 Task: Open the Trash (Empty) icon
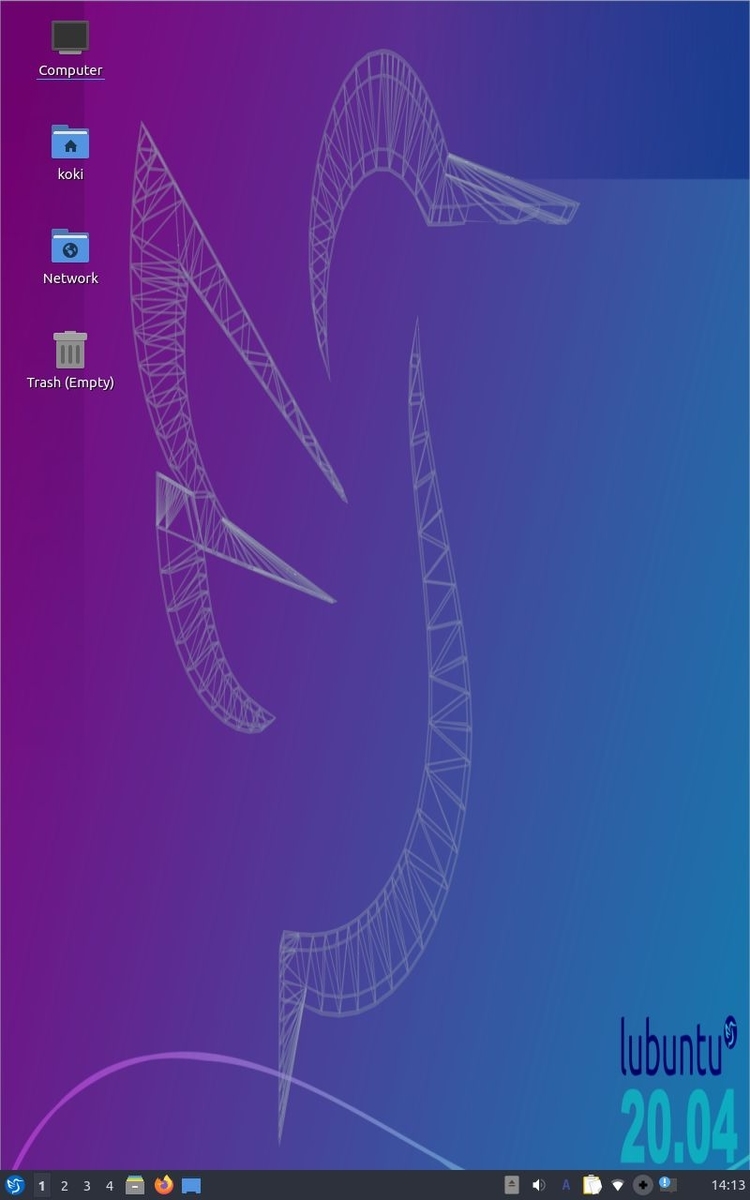(x=70, y=350)
